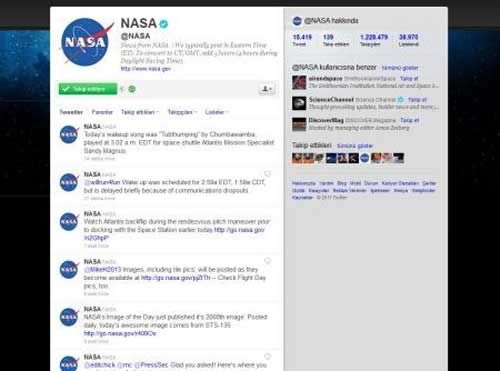Click NASA avatar on the Tubthumping wakeup tweet

point(69,134)
